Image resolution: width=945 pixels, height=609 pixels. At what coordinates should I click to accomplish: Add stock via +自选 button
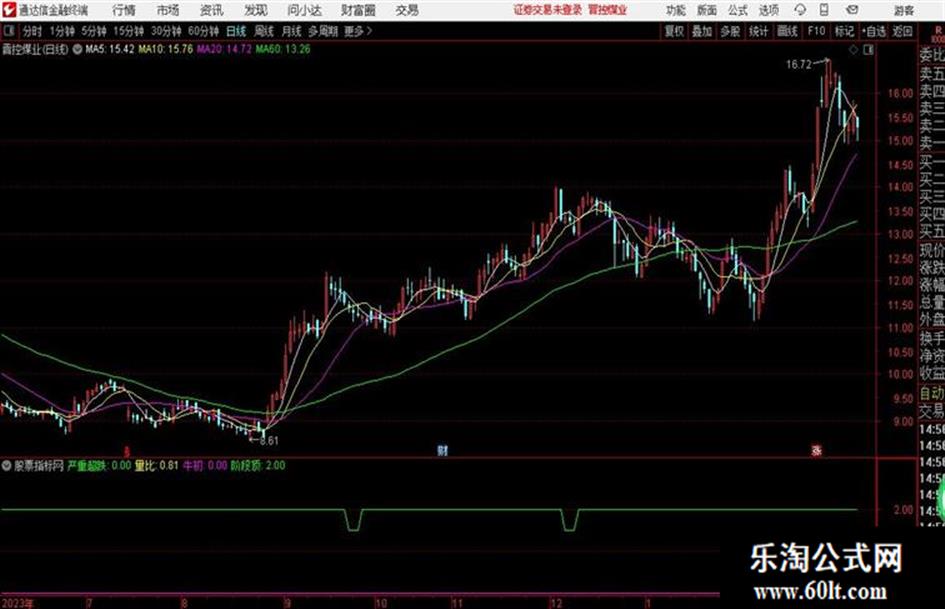(x=874, y=31)
